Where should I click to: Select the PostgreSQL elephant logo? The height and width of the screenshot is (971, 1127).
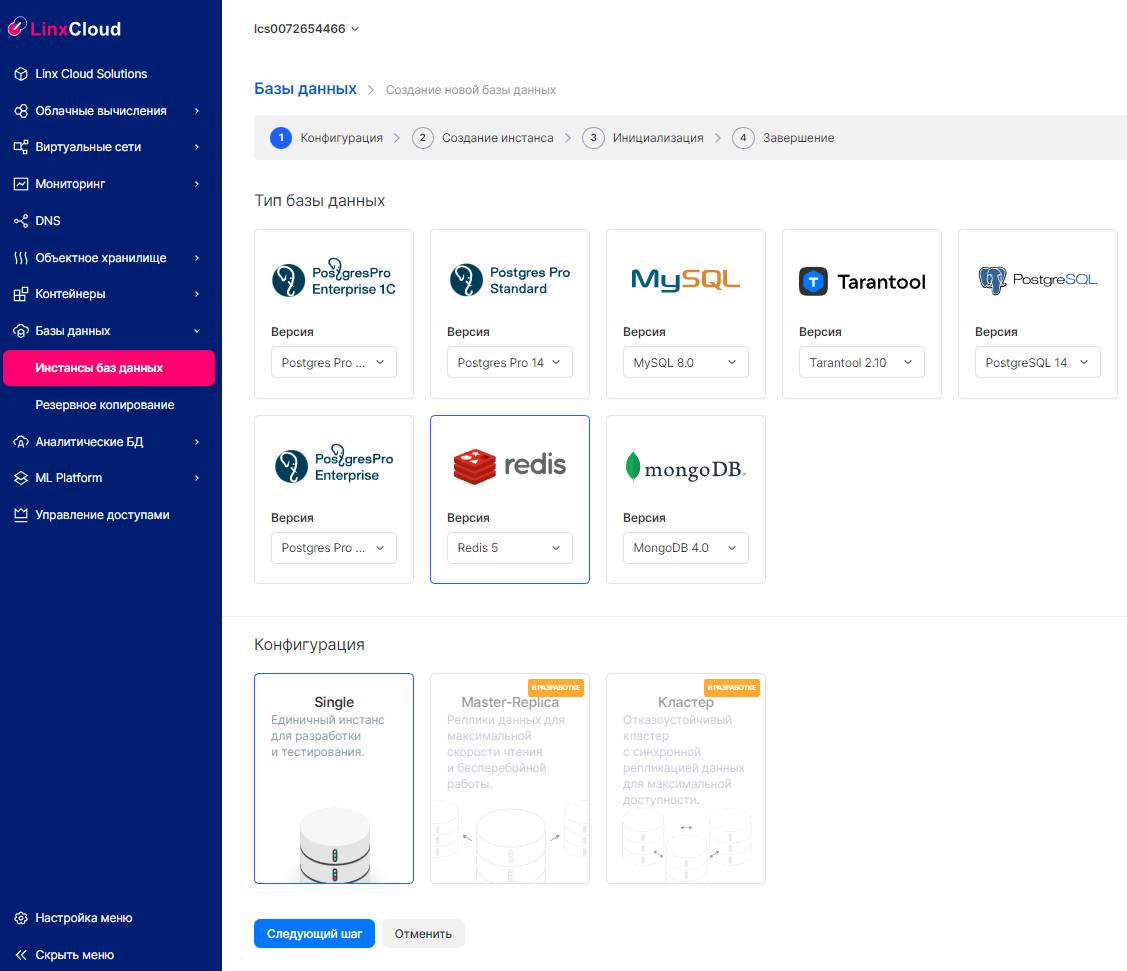click(x=1037, y=280)
